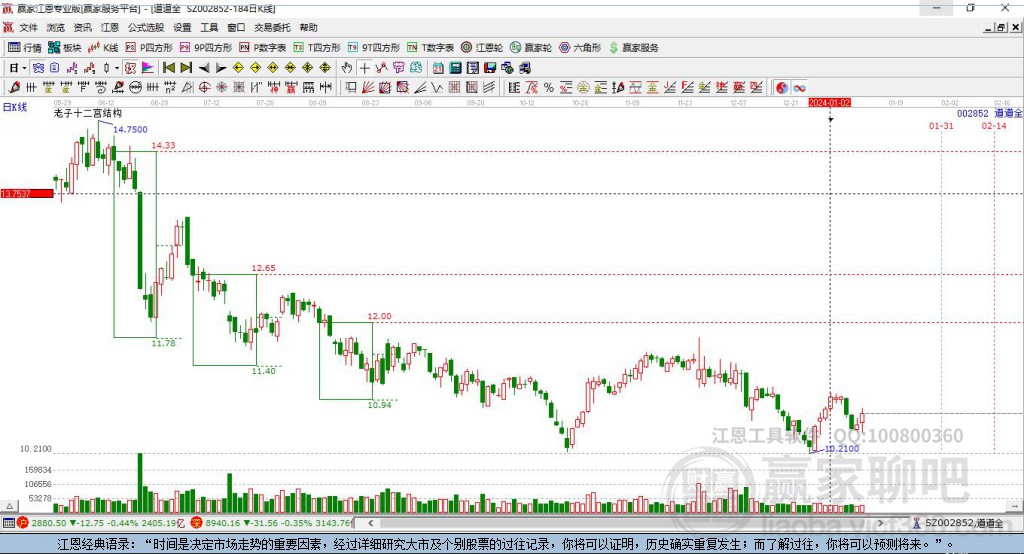This screenshot has width=1024, height=554.
Task: Open the P四方形 tool
Action: point(149,48)
